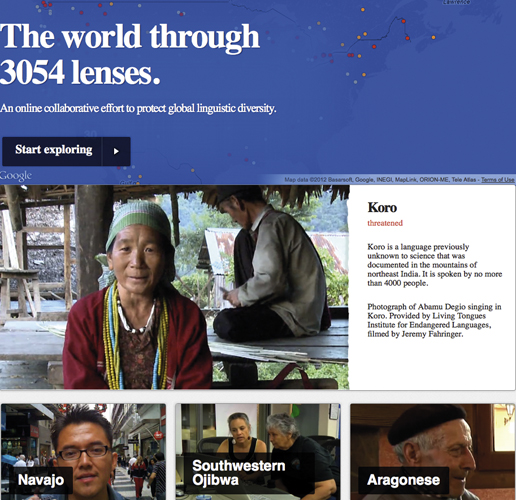Click the Koro featured photograph
This screenshot has width=516, height=500.
[x=174, y=287]
